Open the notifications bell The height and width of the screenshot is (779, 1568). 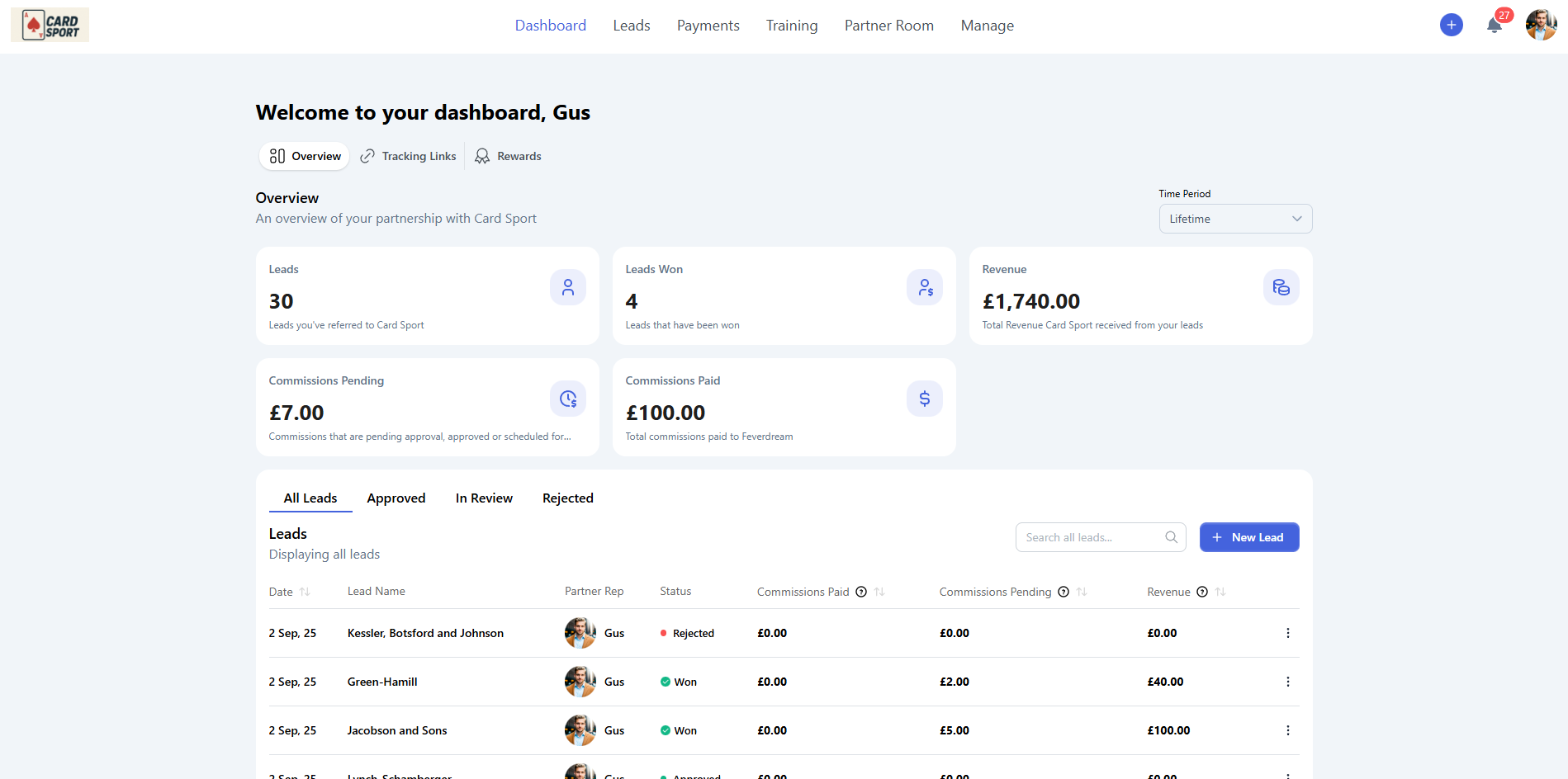pyautogui.click(x=1494, y=26)
